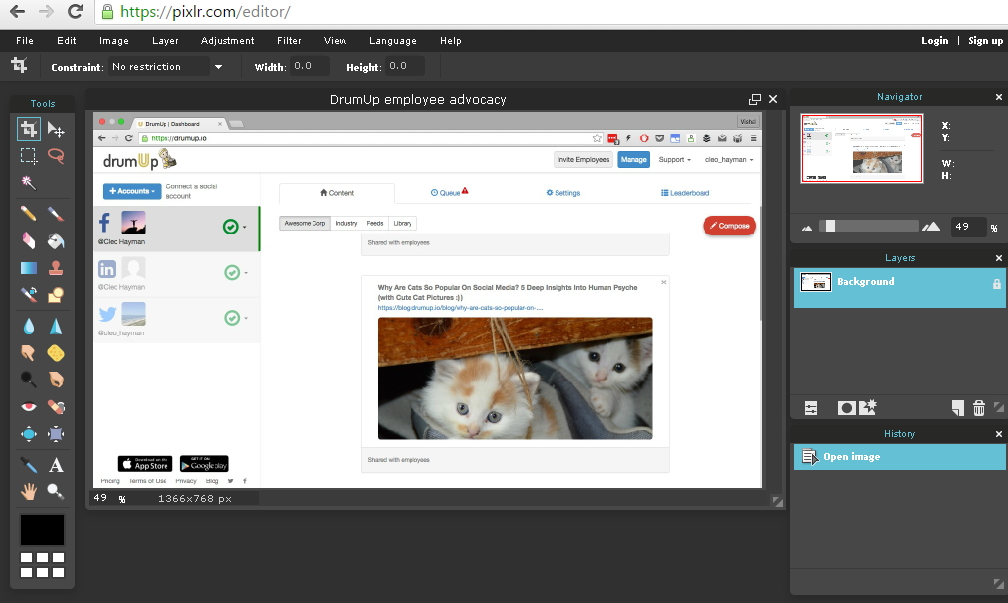Toggle the lock on Background layer
The width and height of the screenshot is (1008, 603).
[x=996, y=284]
